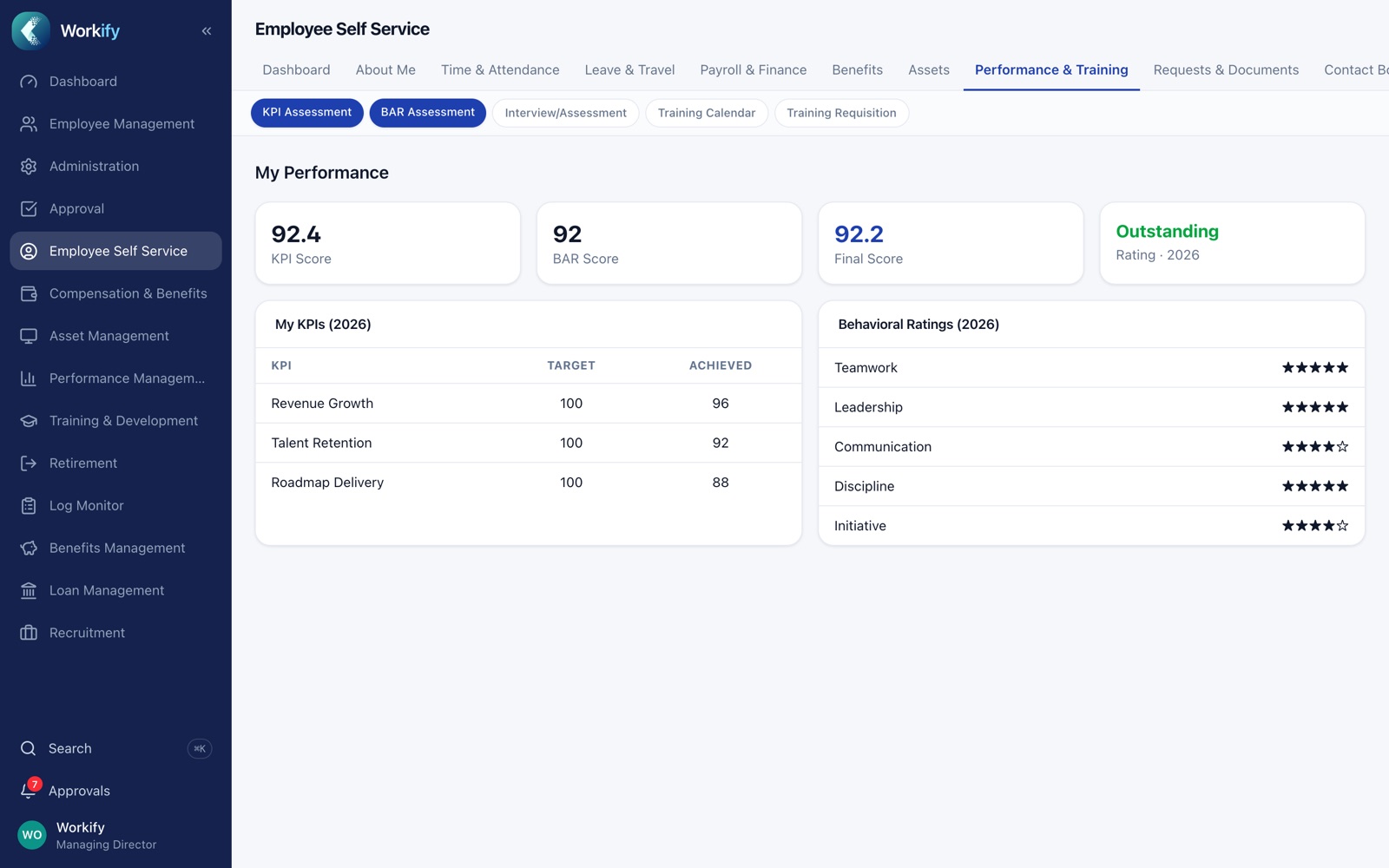Click the Talent Retention KPI row

point(529,443)
